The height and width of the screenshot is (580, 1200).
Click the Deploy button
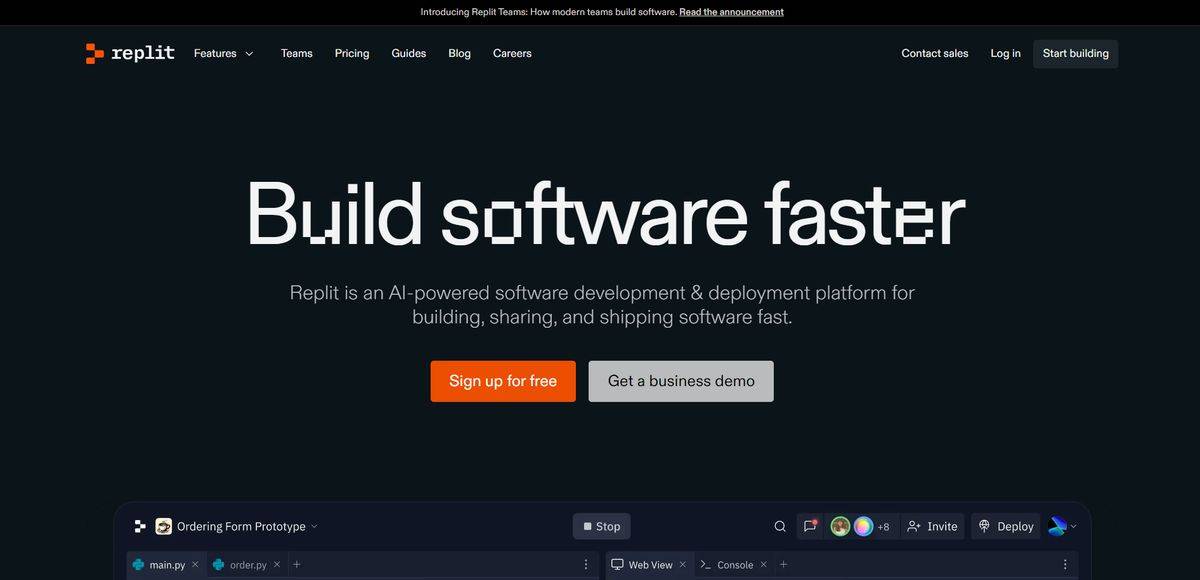click(1006, 527)
